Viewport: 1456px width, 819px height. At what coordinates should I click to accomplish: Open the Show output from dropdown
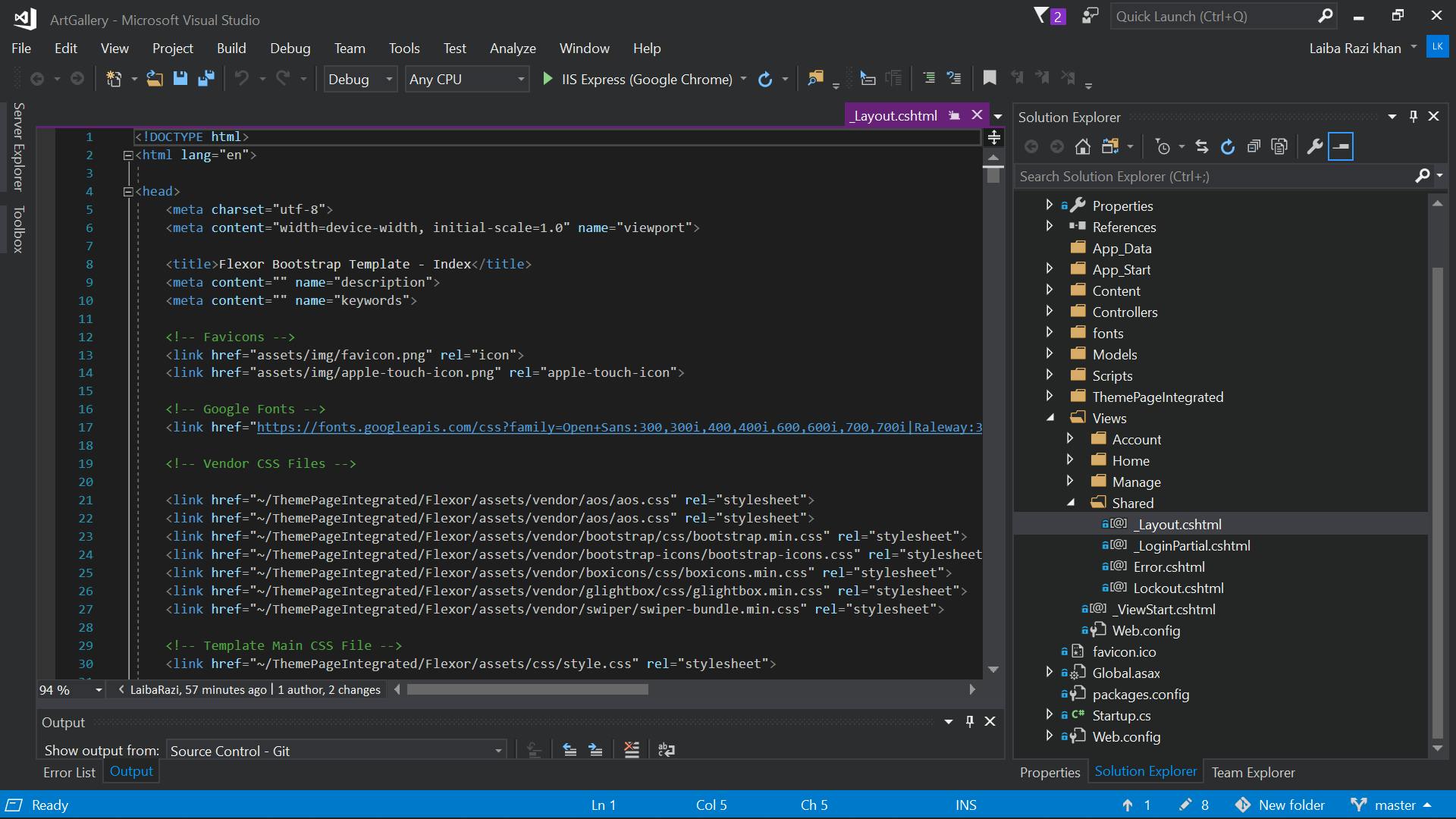click(x=336, y=751)
